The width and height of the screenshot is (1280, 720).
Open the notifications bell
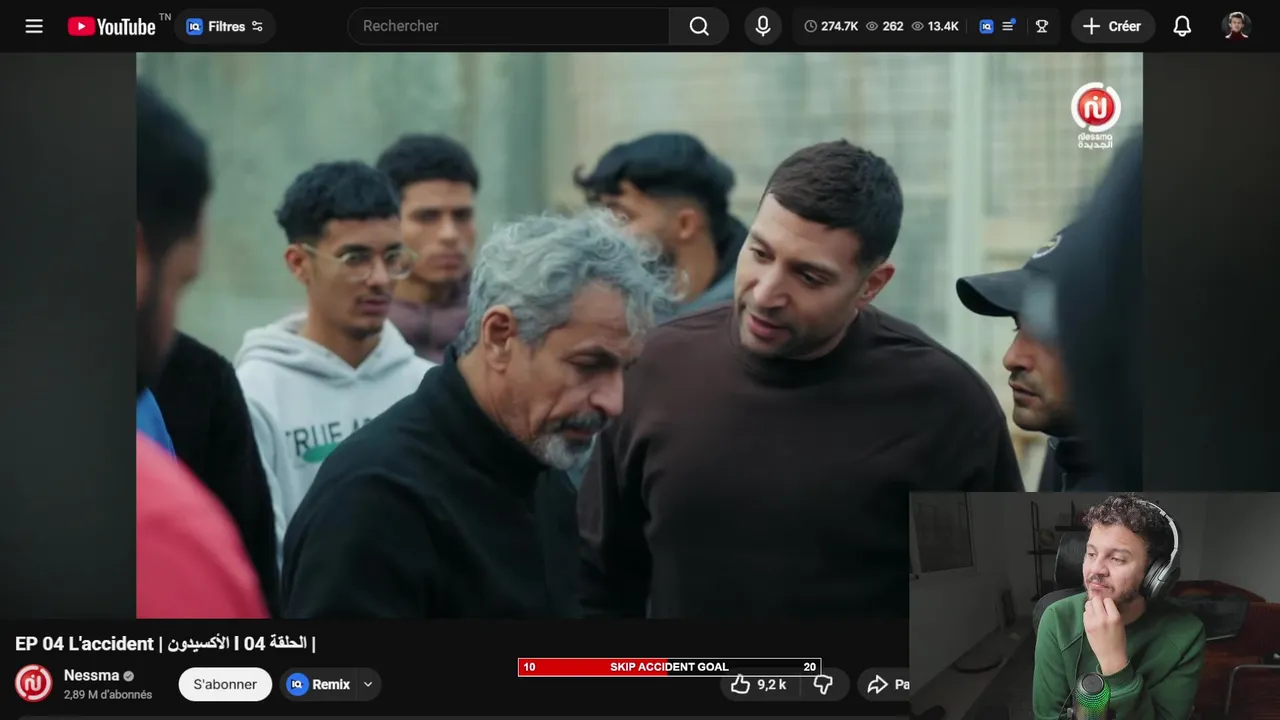(x=1182, y=26)
